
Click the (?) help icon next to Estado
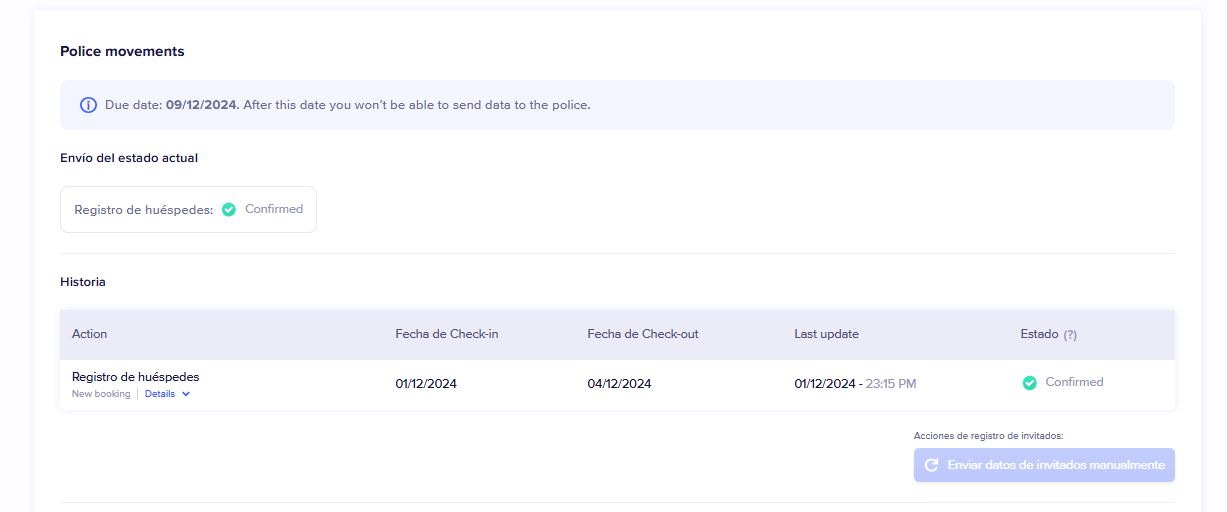point(1070,335)
